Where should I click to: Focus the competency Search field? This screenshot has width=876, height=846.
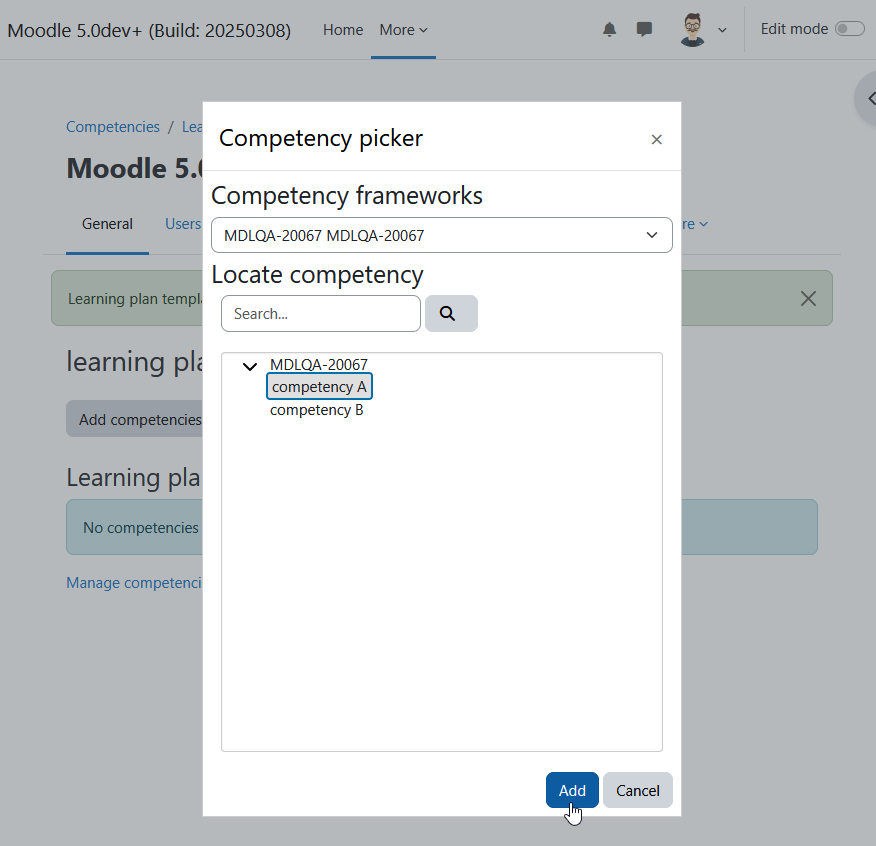pyautogui.click(x=321, y=313)
